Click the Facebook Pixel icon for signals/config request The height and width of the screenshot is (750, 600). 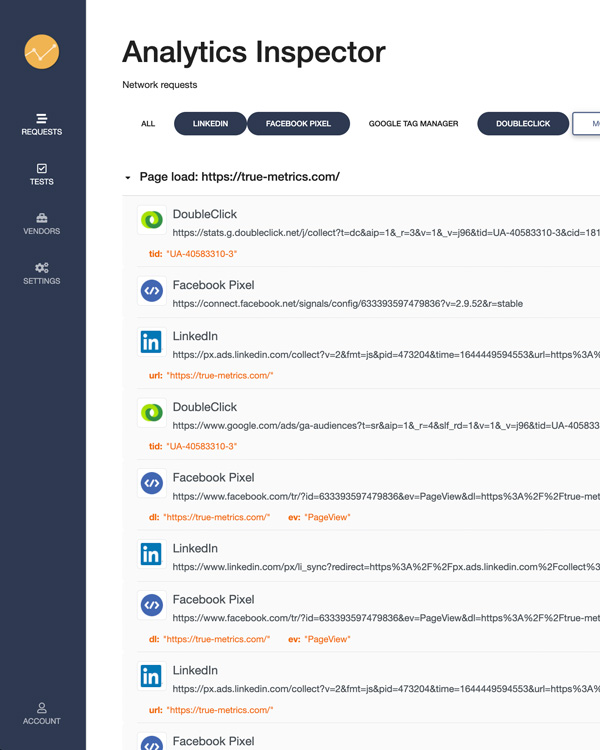coord(152,290)
